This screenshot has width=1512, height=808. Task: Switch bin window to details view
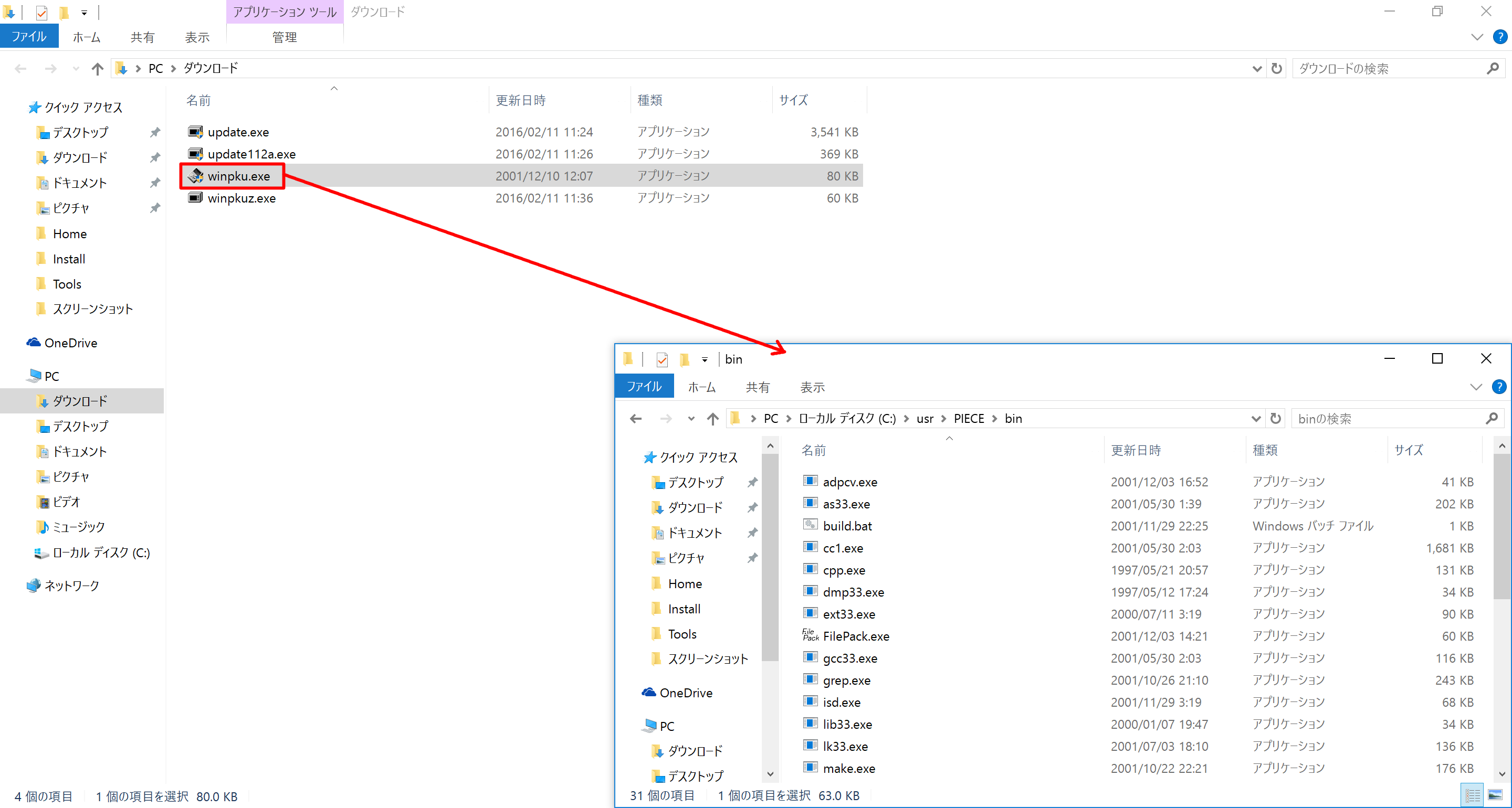click(1473, 796)
